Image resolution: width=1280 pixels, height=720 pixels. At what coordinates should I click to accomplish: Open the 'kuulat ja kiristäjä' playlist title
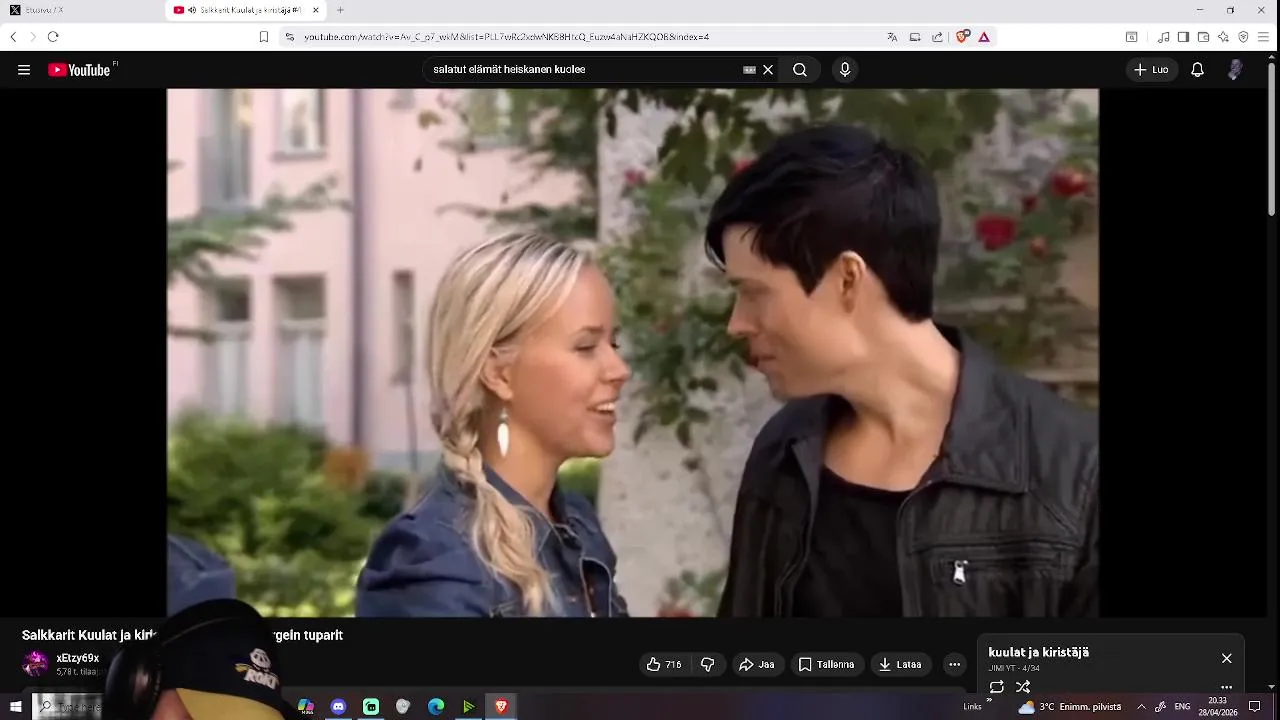click(1039, 652)
